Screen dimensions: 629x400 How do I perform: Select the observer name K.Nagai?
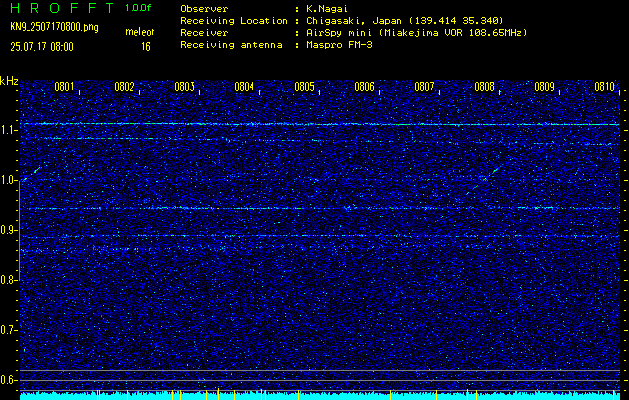(x=327, y=9)
